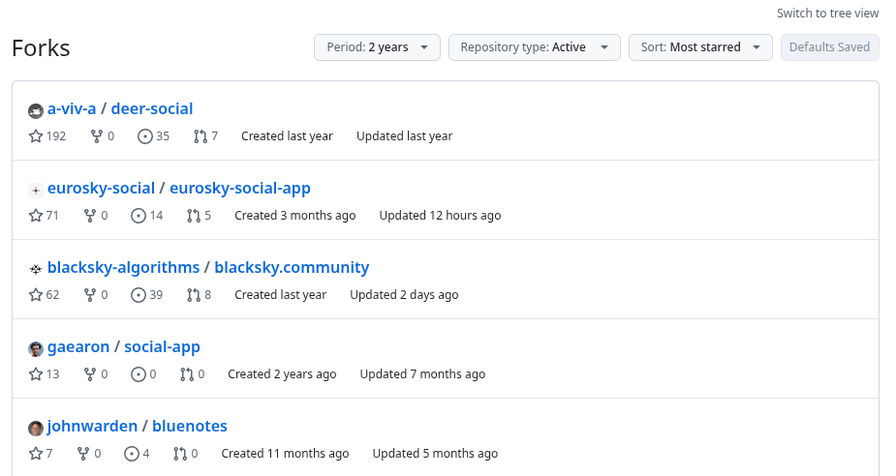Click the 'Created 11 months ago' text

pos(285,454)
